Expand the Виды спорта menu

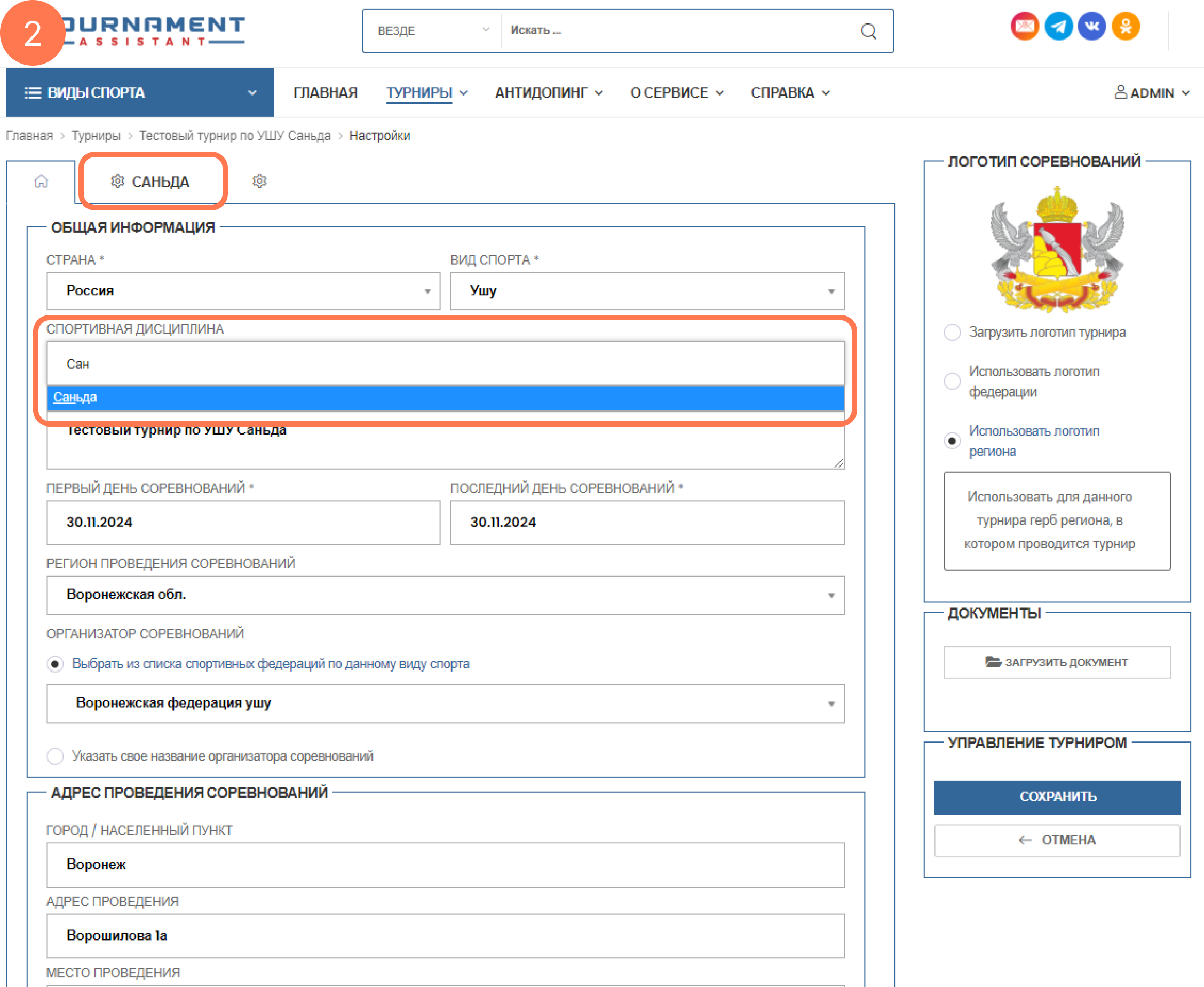tap(140, 93)
